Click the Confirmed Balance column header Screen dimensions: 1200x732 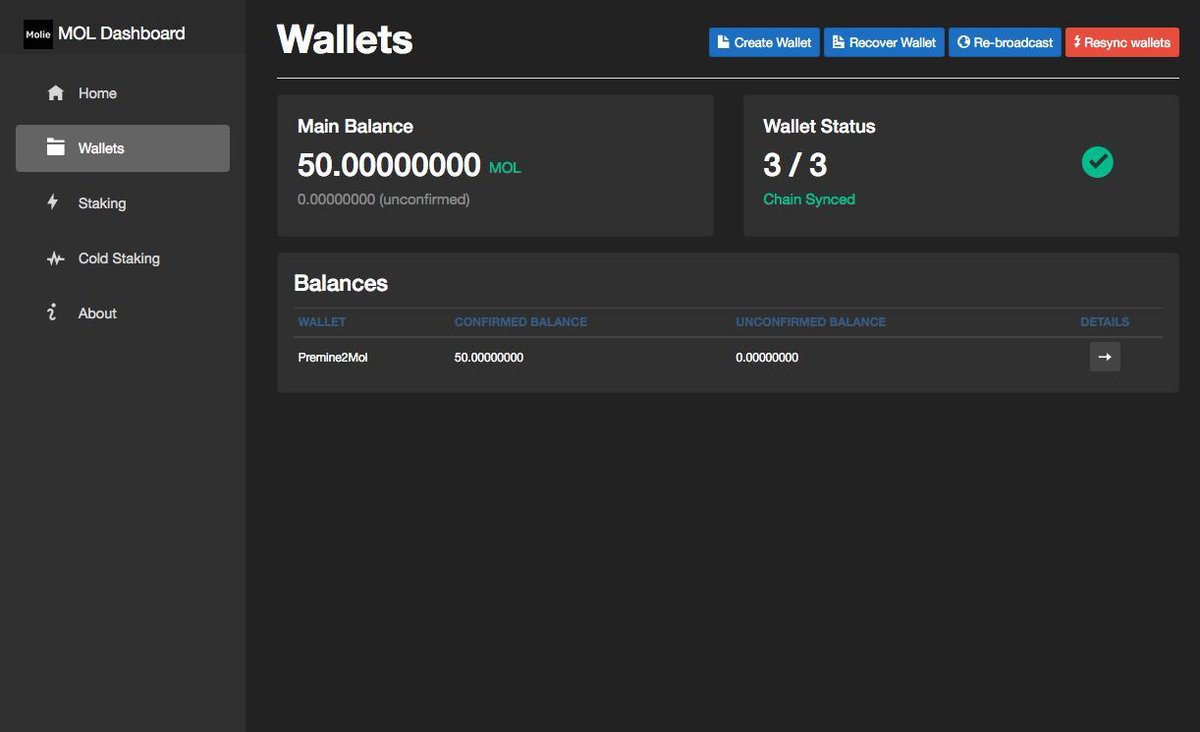tap(520, 321)
